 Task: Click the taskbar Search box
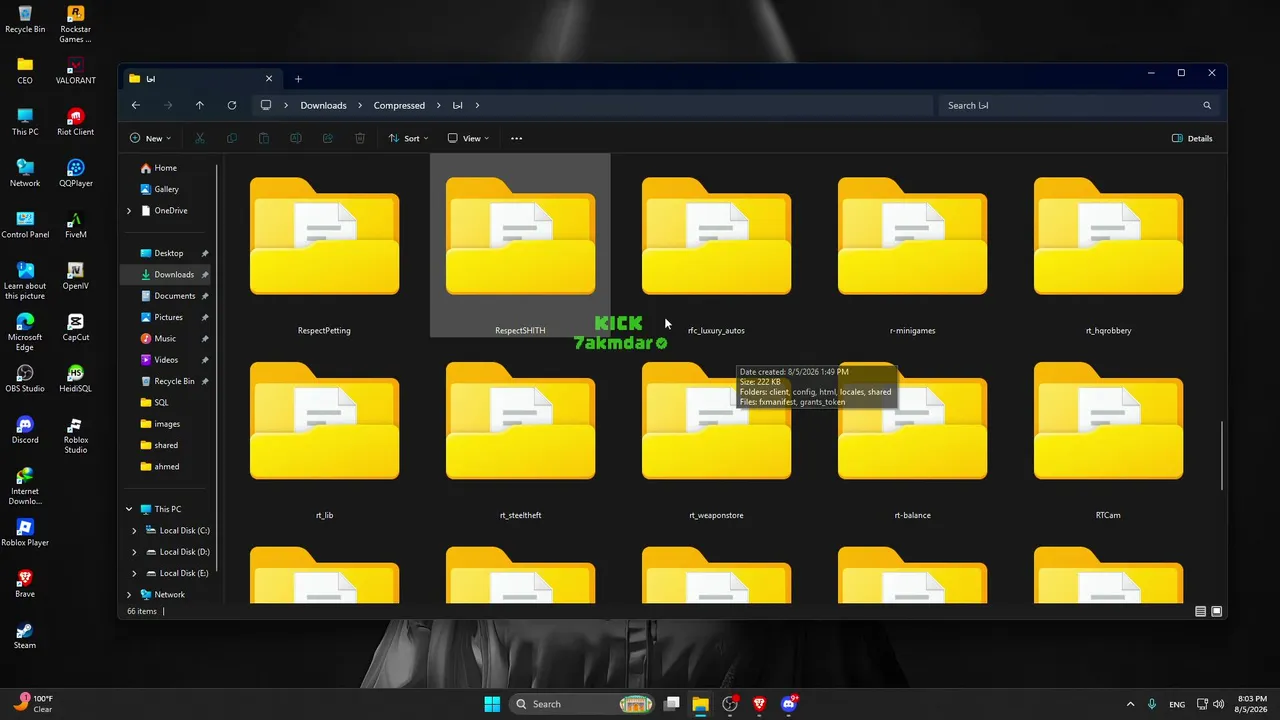582,704
